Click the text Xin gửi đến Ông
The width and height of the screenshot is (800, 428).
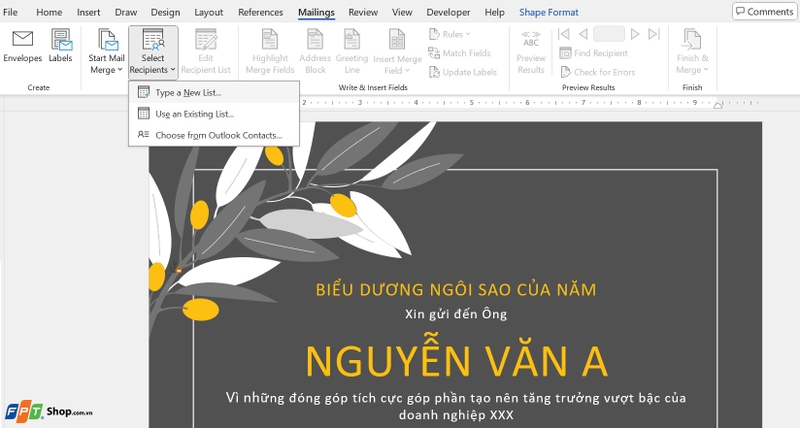(x=456, y=314)
